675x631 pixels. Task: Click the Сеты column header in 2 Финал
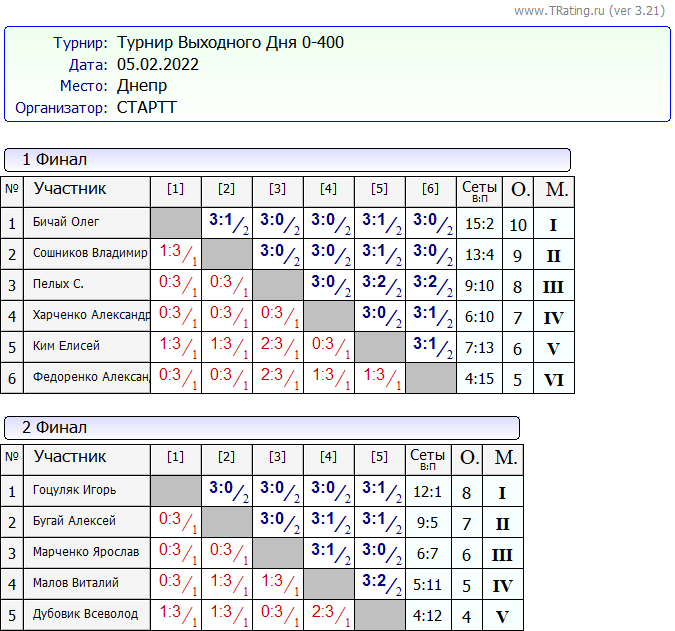[x=427, y=459]
